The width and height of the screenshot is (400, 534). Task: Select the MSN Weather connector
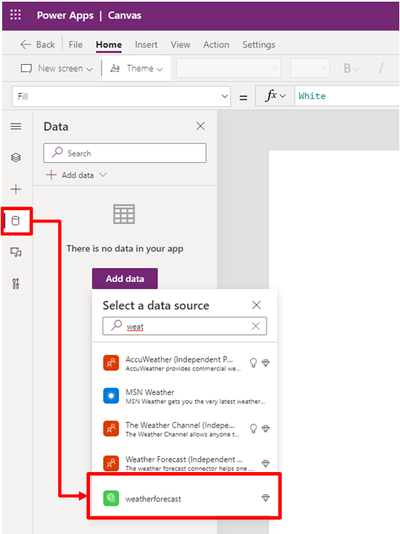pyautogui.click(x=185, y=396)
